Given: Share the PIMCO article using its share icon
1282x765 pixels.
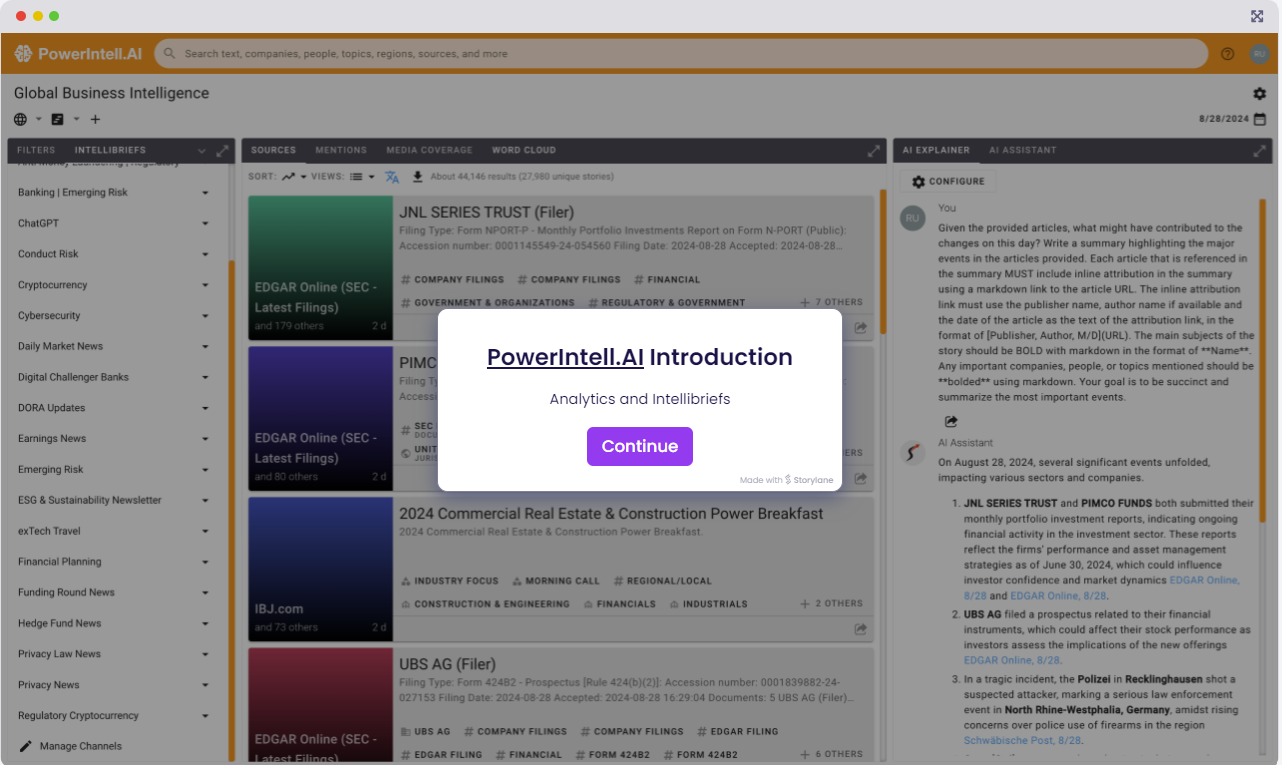Looking at the screenshot, I should [x=860, y=478].
